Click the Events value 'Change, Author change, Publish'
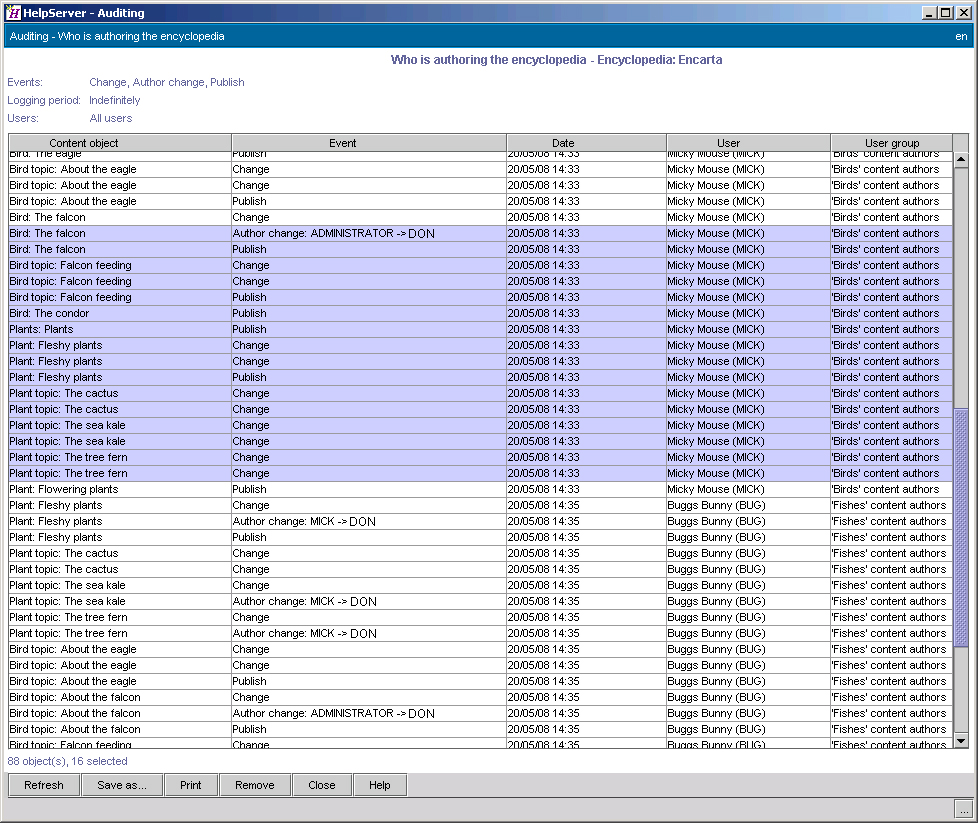Screen dimensions: 978x823 [167, 82]
